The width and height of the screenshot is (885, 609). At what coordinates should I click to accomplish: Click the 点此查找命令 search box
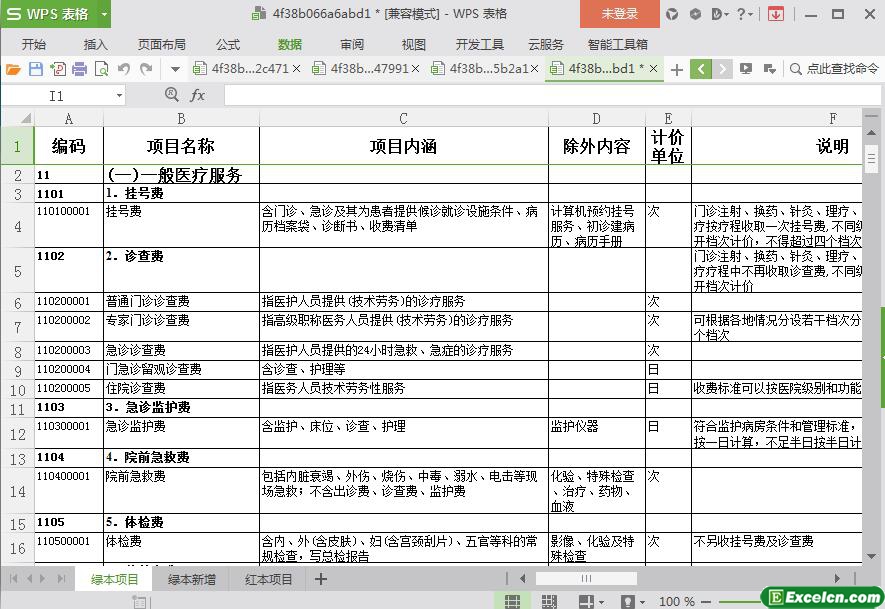pyautogui.click(x=835, y=69)
